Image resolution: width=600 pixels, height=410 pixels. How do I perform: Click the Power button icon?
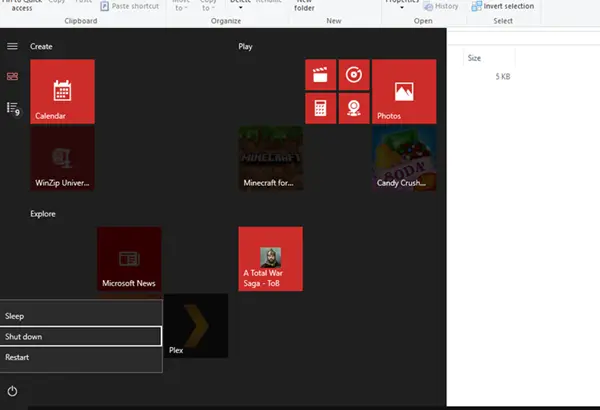point(12,391)
